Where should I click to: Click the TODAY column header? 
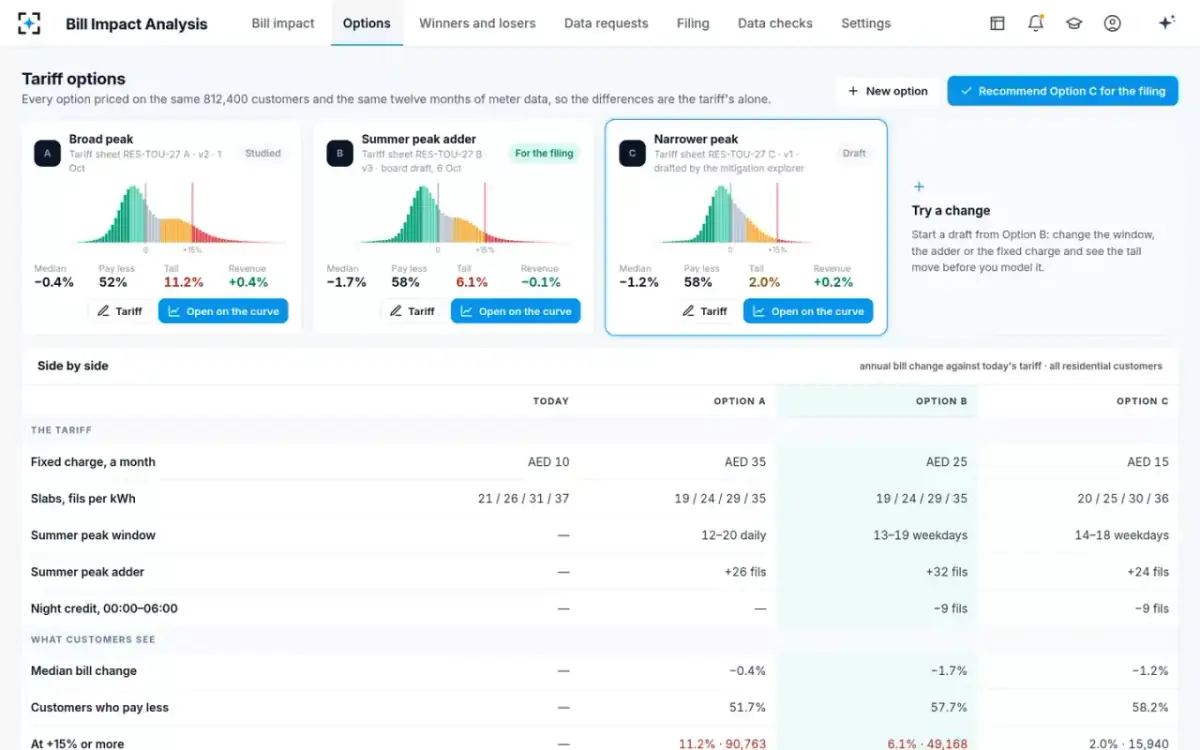point(551,401)
